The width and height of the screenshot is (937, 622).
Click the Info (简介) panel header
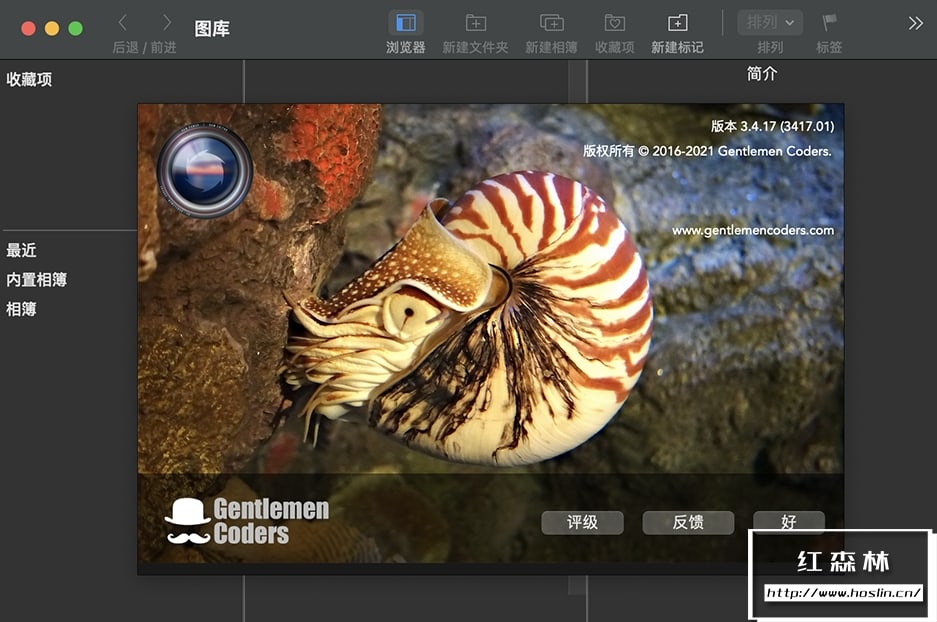[x=762, y=74]
